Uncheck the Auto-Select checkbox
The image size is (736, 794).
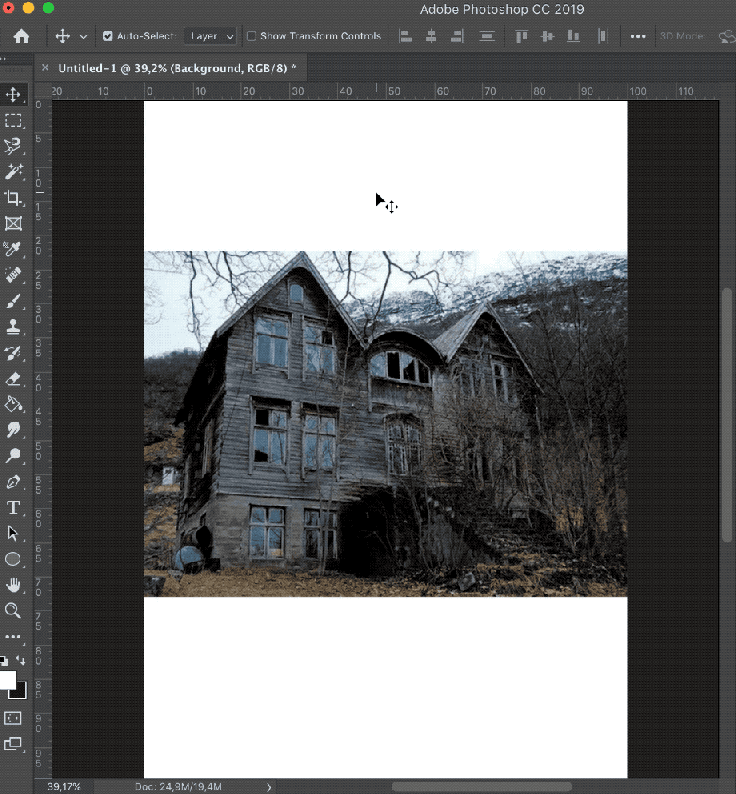pos(108,36)
